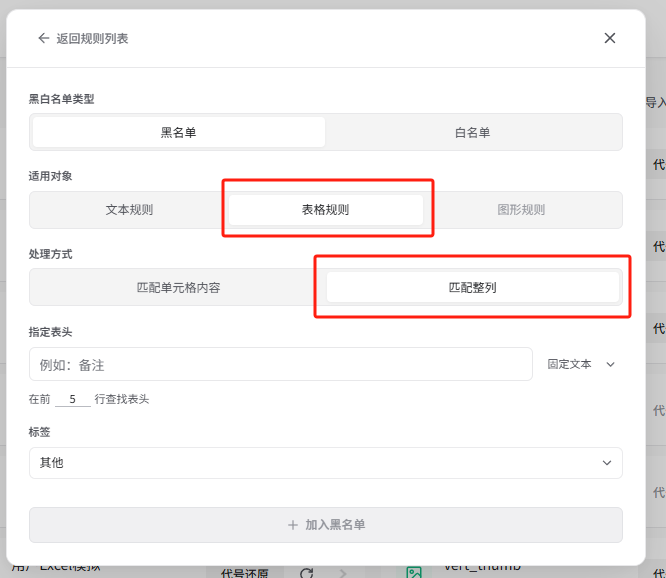
Task: Choose the 文本规则 tab
Action: click(x=129, y=210)
